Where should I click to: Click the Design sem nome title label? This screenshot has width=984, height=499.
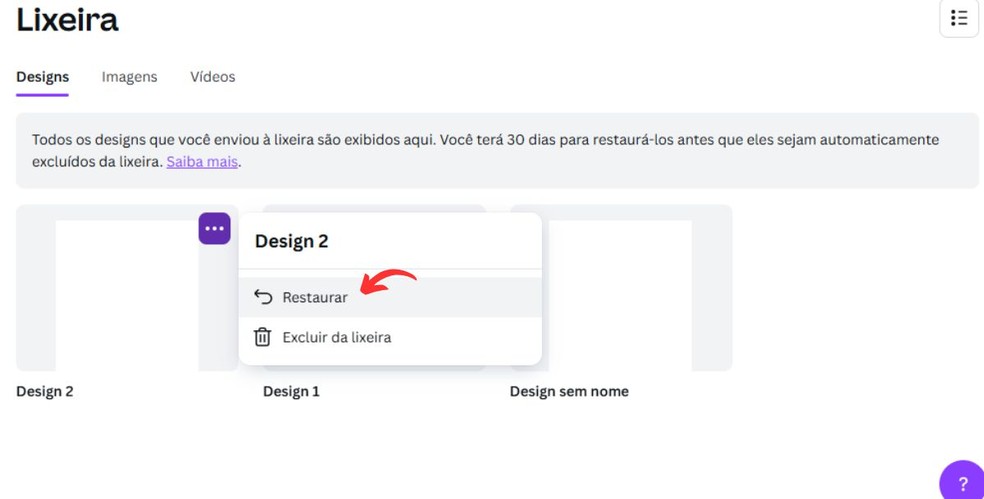coord(569,391)
